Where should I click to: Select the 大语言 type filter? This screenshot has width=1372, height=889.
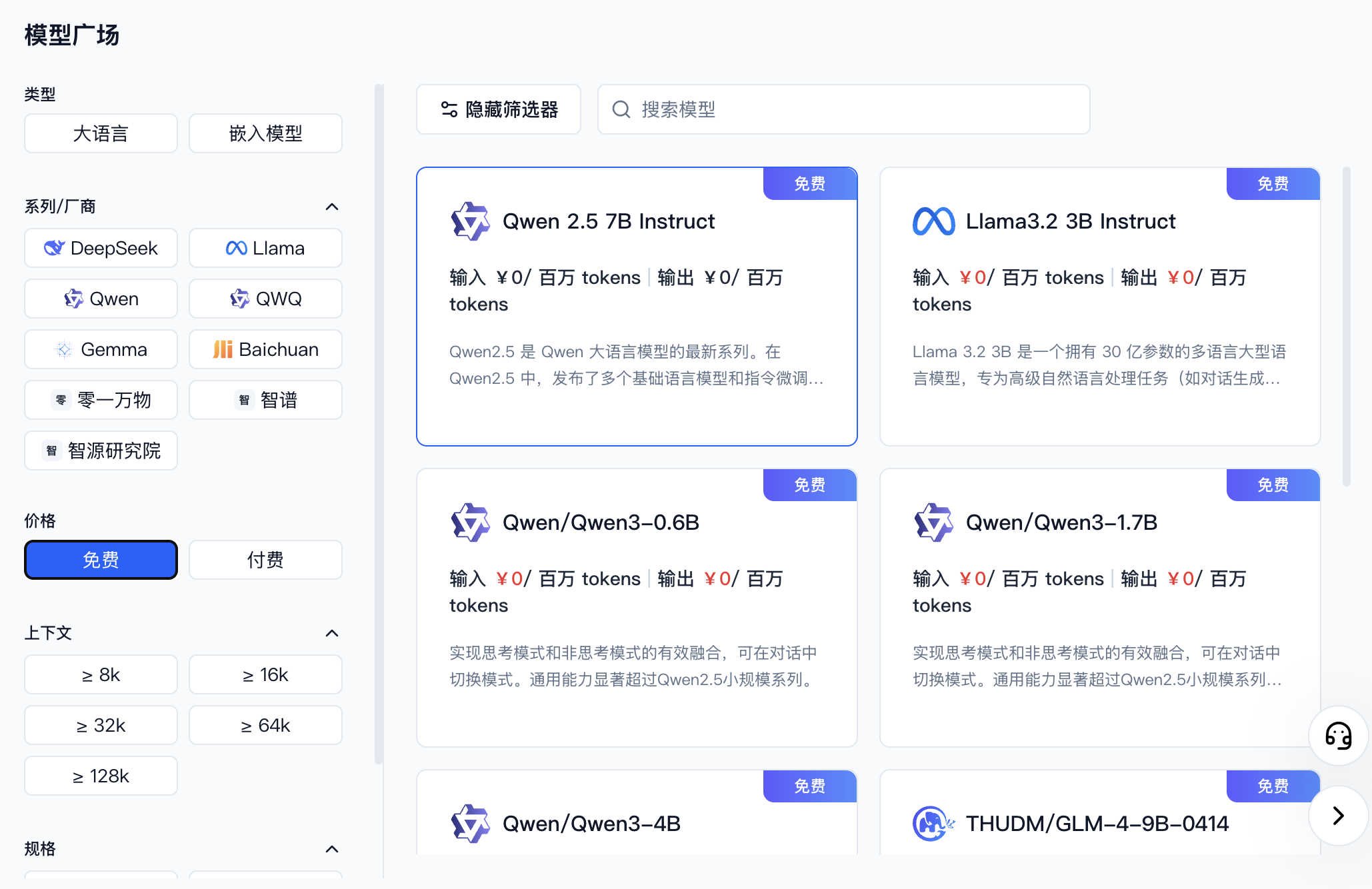tap(101, 133)
